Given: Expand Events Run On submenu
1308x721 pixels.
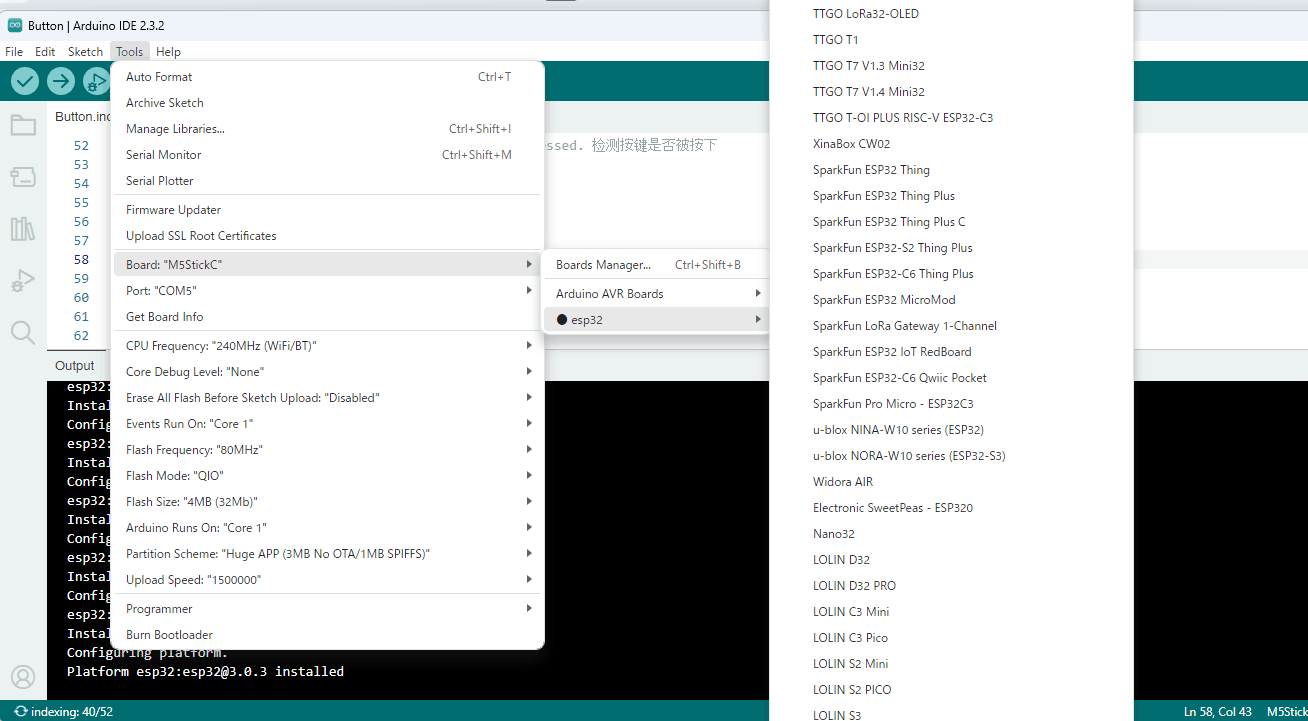Looking at the screenshot, I should 327,424.
